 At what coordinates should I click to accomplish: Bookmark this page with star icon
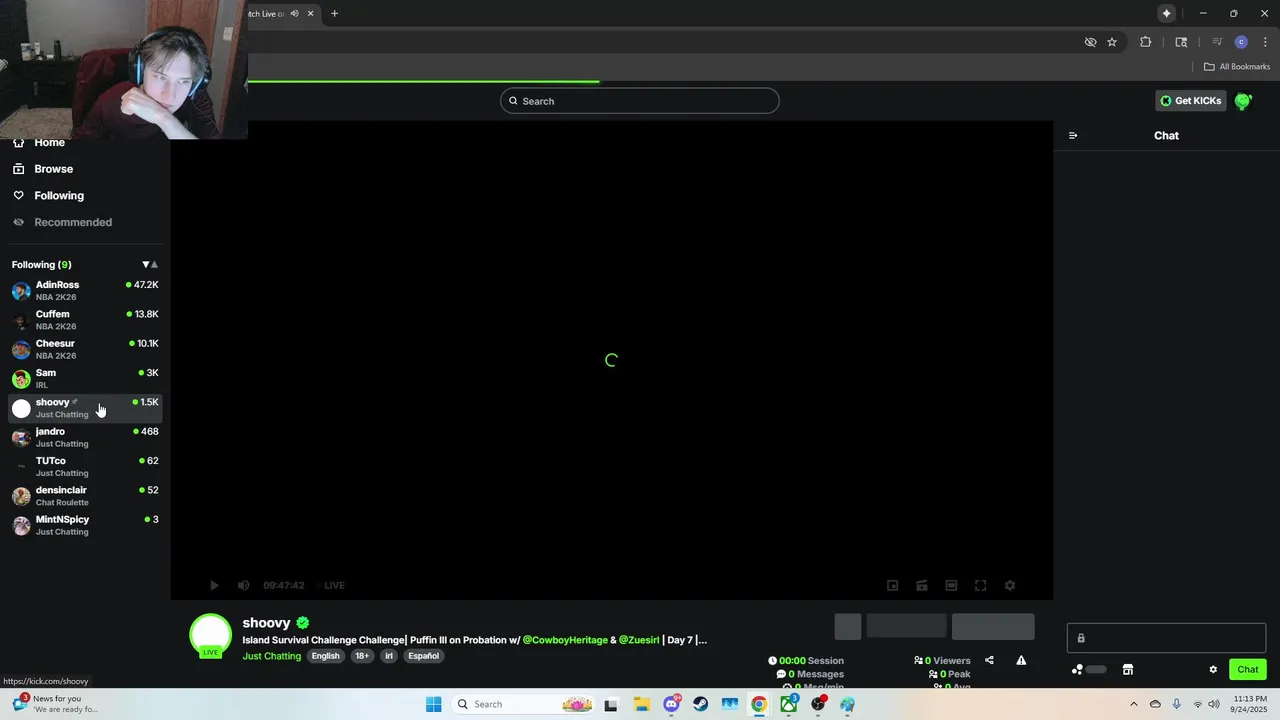(x=1112, y=42)
